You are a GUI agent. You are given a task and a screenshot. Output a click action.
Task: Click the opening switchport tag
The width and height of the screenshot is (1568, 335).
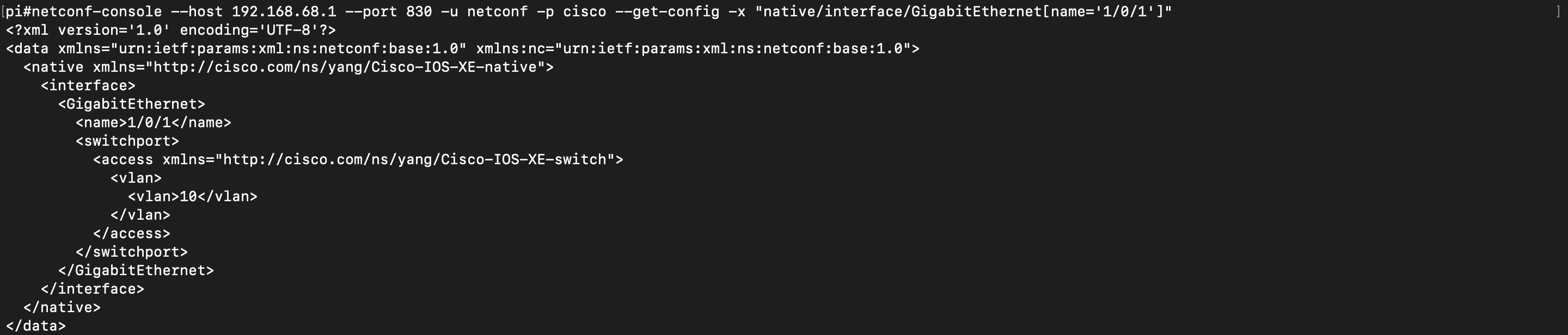[x=127, y=141]
